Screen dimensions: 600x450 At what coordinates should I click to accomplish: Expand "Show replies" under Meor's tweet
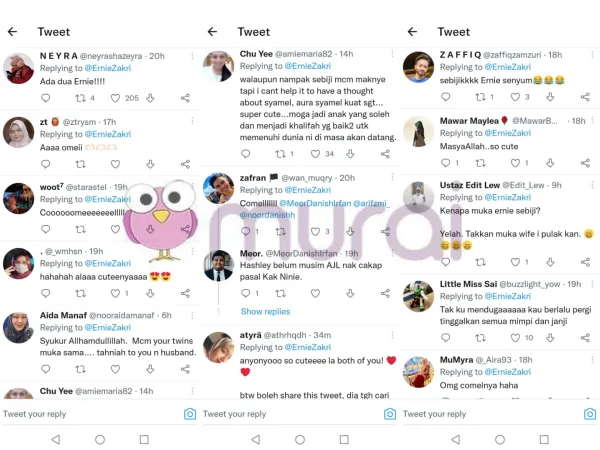[x=265, y=311]
